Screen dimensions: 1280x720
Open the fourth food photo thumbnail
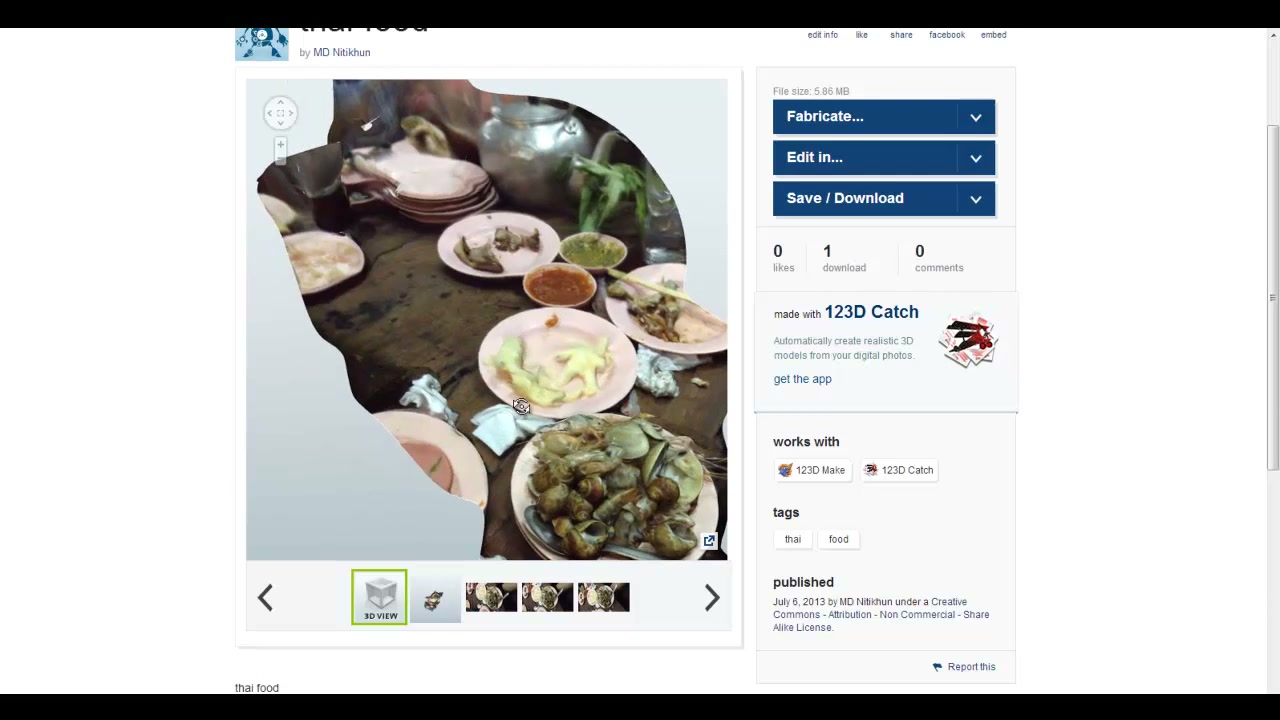click(547, 598)
